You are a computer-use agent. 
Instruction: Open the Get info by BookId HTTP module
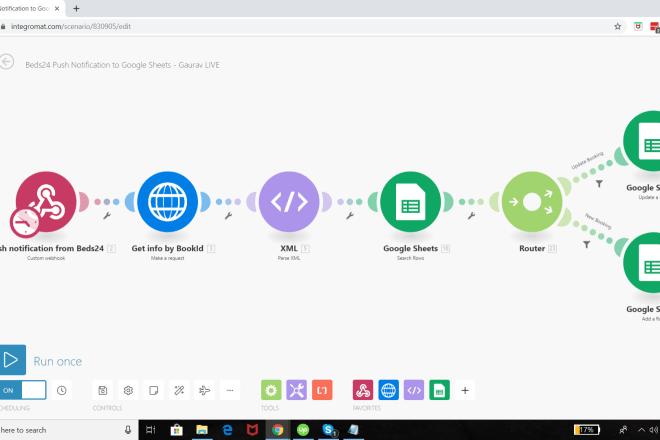click(x=168, y=201)
